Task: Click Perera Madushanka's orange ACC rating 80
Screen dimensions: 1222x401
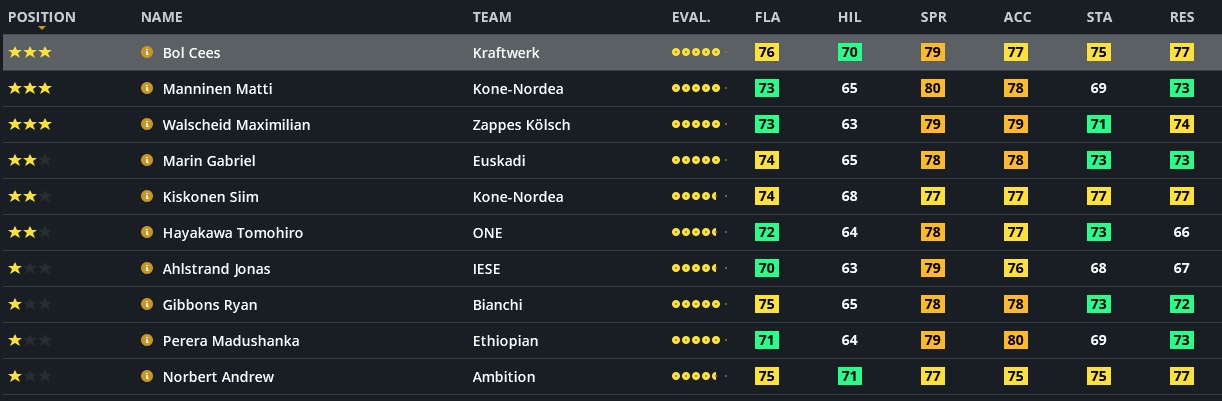Action: [1016, 341]
